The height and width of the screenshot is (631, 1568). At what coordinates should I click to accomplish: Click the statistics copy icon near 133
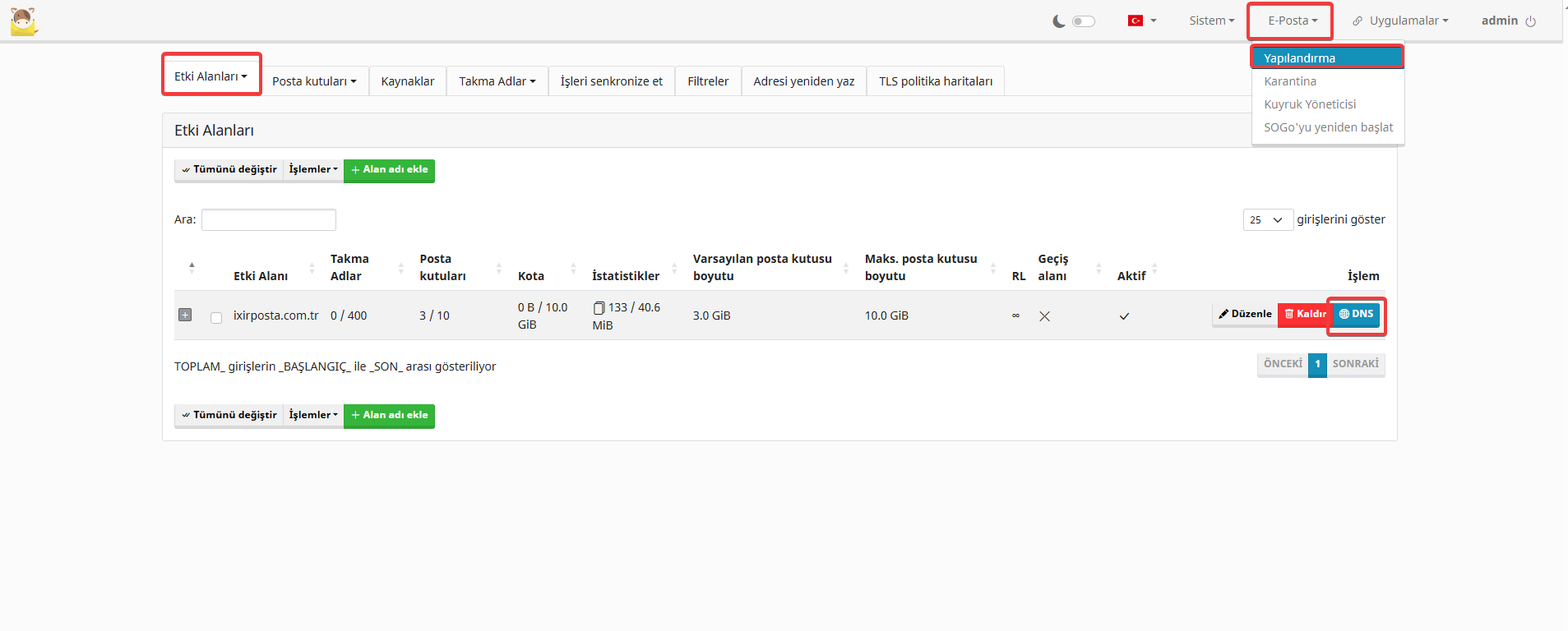tap(599, 308)
